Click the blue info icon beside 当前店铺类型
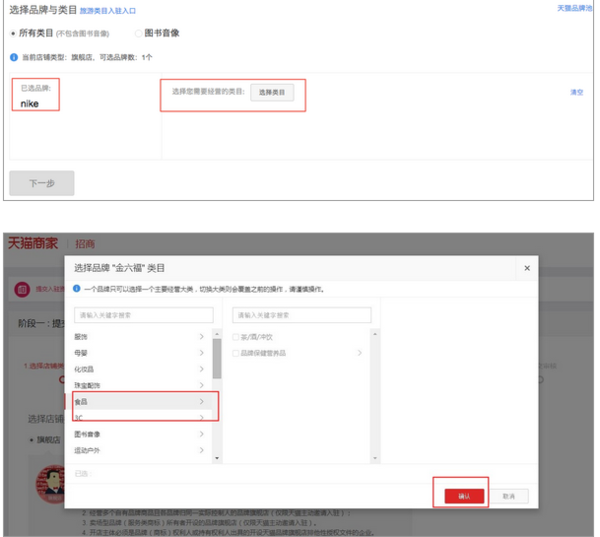 [x=14, y=57]
